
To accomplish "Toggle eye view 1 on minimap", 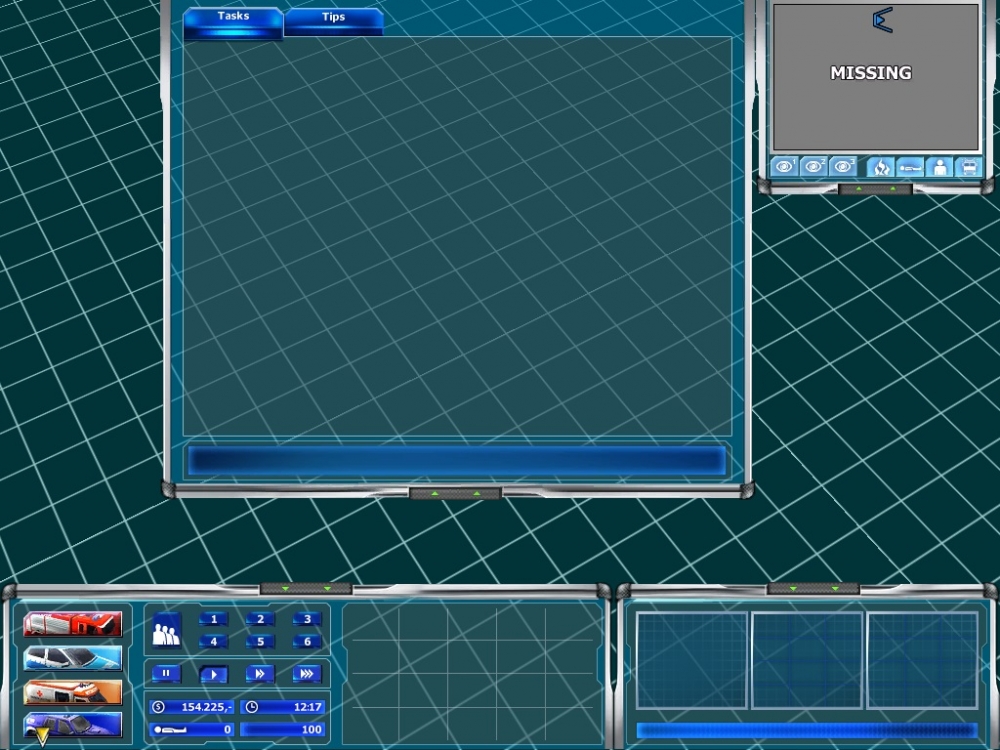I will click(x=784, y=167).
